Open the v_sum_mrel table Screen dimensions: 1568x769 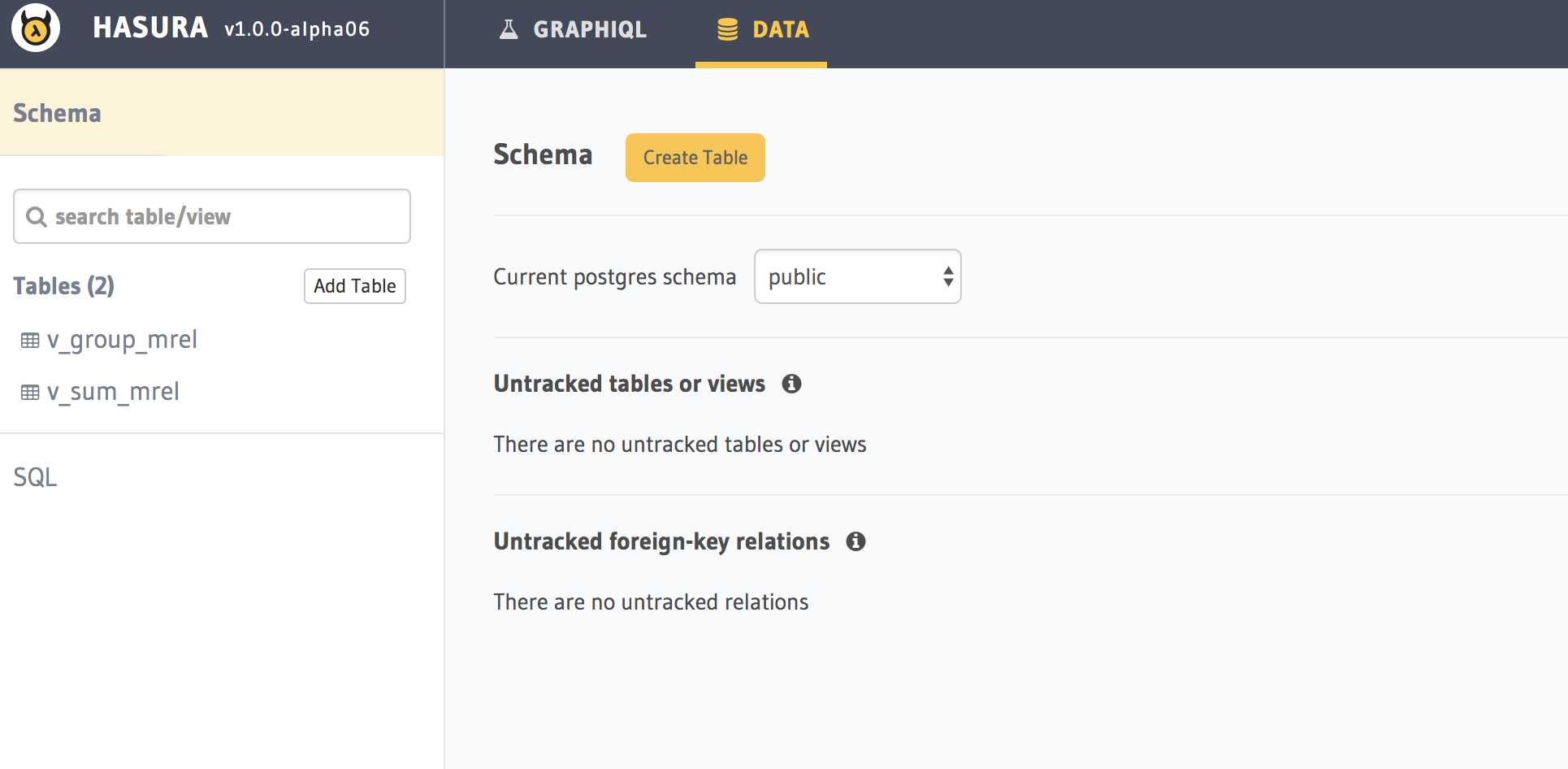113,392
